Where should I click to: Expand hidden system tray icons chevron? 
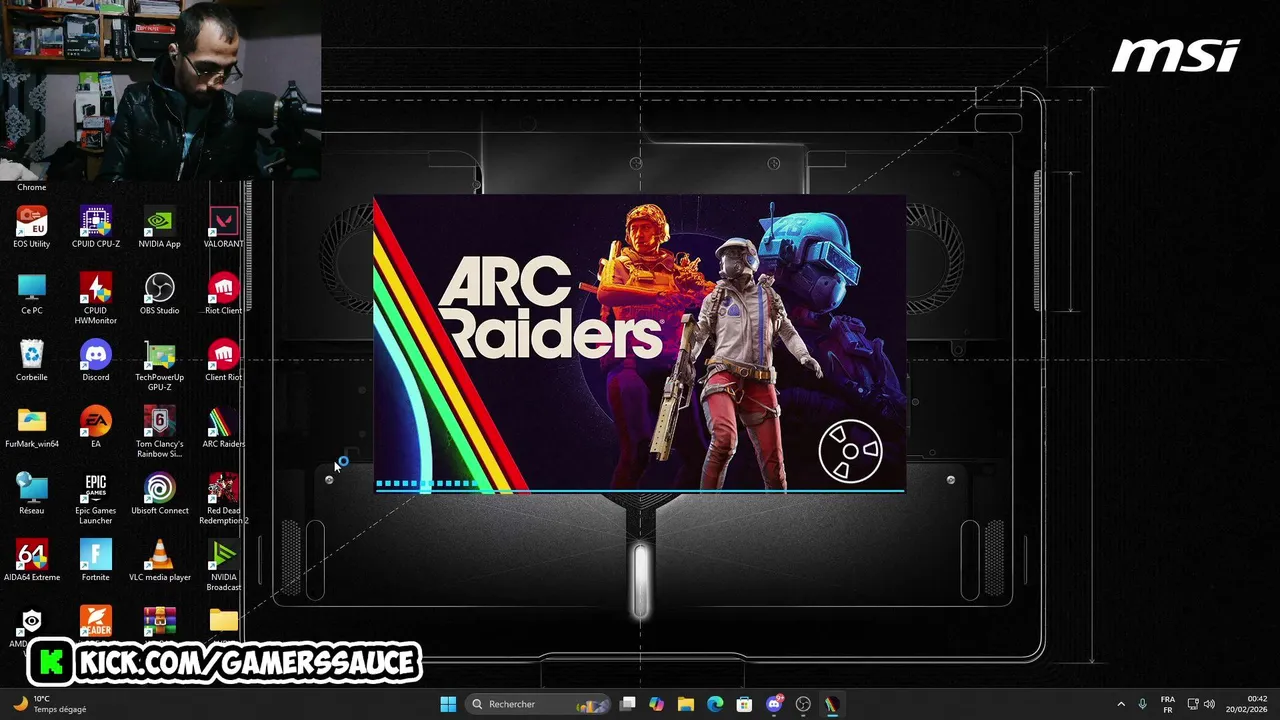(x=1120, y=704)
